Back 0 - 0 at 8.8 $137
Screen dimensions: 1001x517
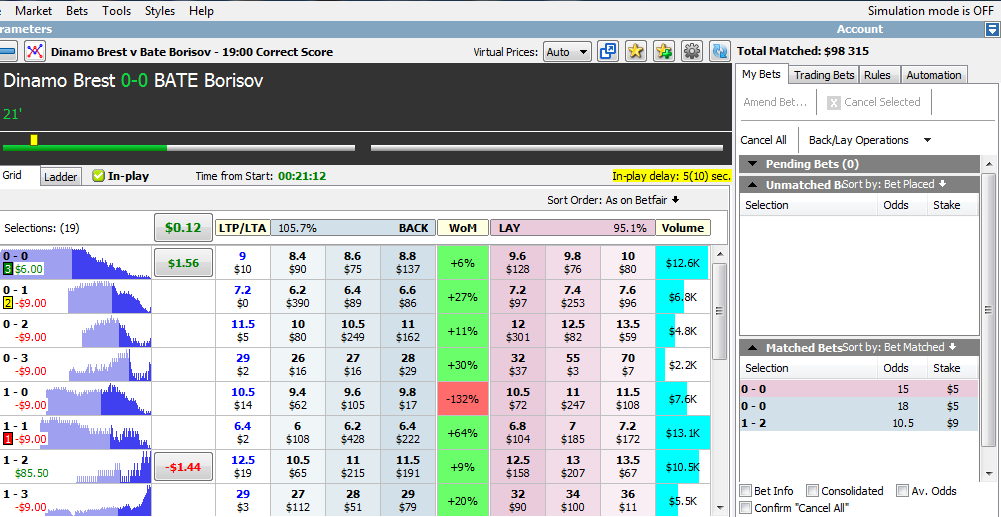coord(409,263)
